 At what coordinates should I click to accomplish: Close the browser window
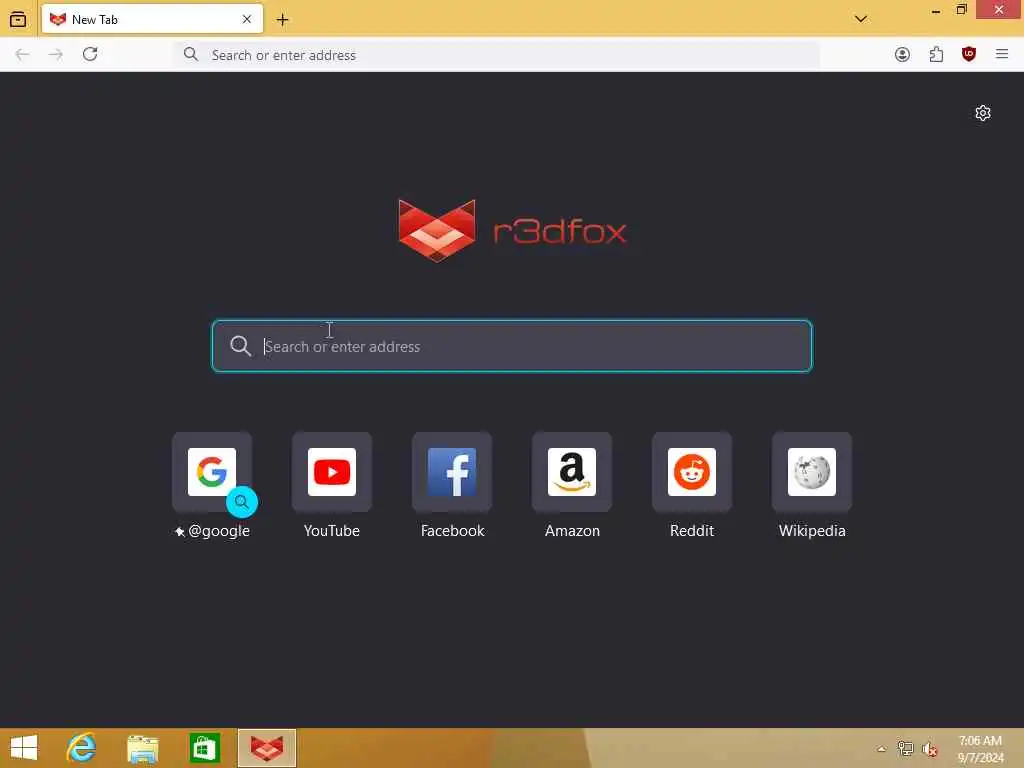999,10
